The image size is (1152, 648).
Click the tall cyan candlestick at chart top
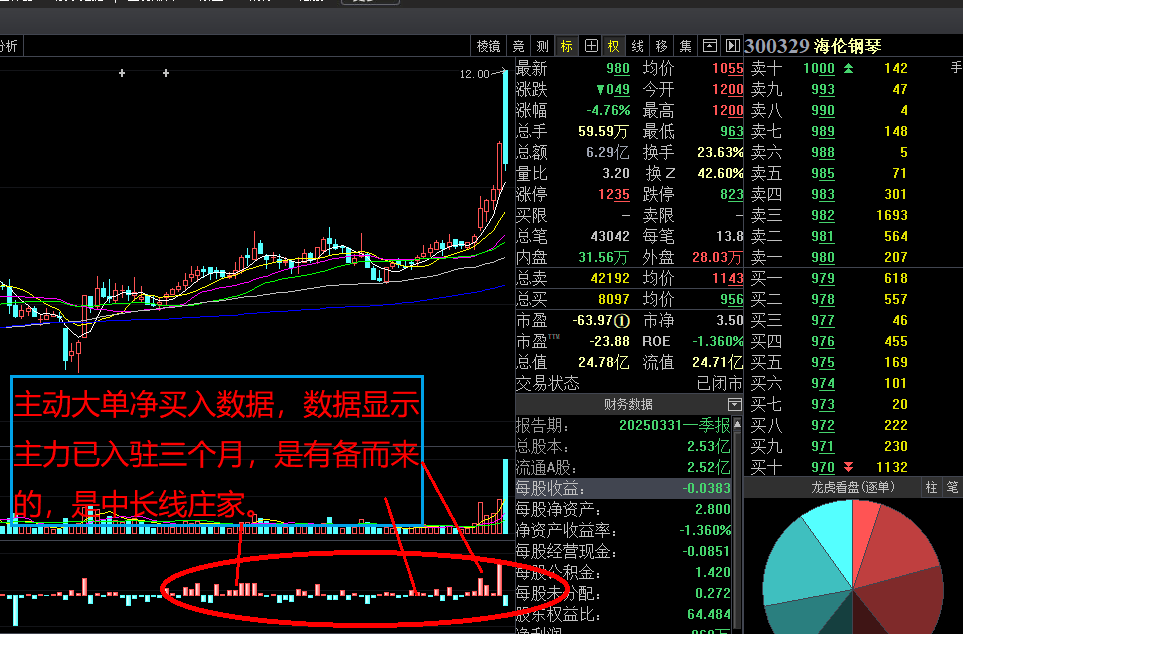[505, 116]
